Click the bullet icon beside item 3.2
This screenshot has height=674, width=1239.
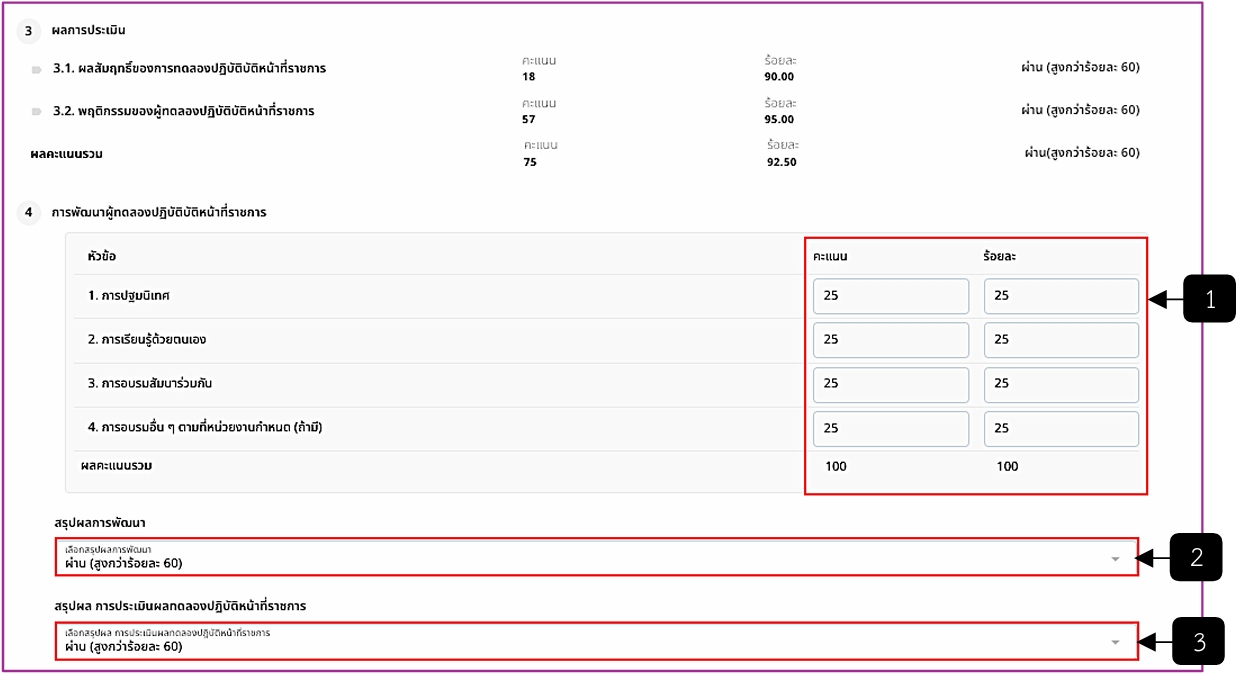(36, 111)
